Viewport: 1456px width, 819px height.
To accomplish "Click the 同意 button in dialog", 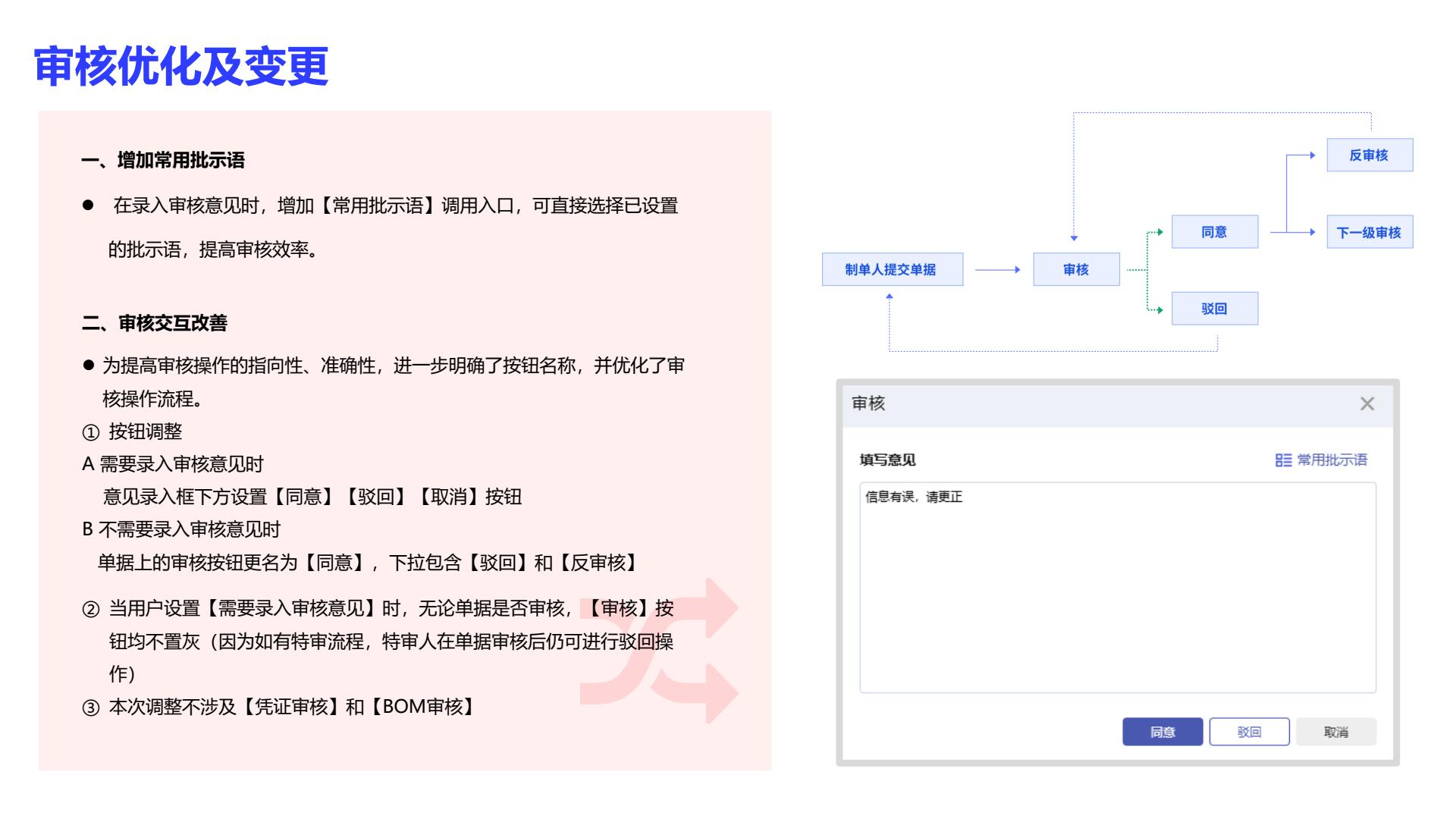I will [x=1162, y=732].
